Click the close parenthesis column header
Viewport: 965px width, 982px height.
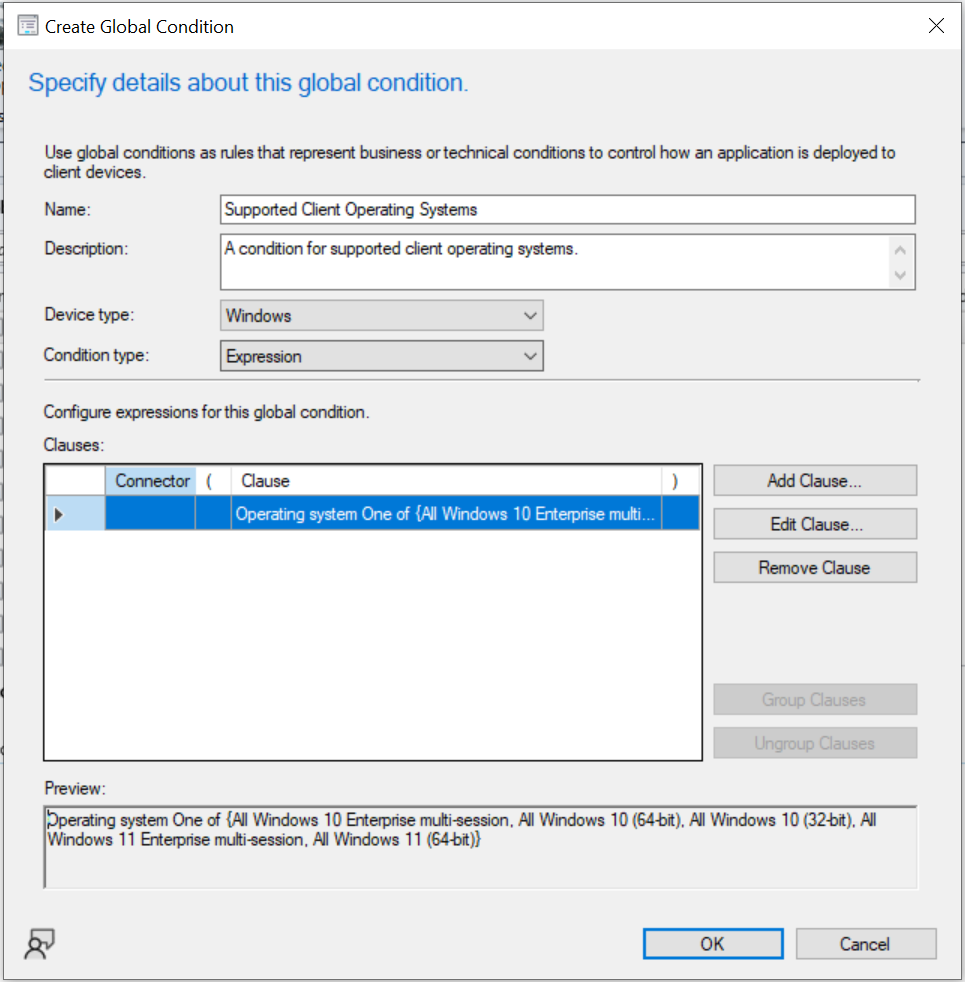coord(681,481)
